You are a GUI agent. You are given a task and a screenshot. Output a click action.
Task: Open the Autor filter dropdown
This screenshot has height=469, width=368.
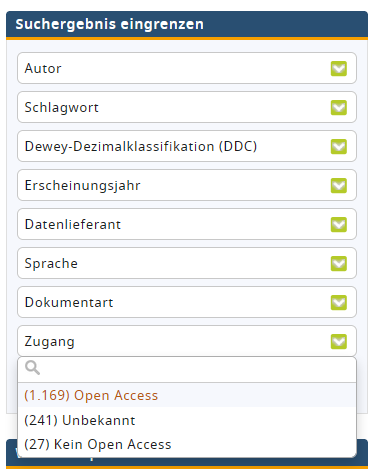point(187,68)
